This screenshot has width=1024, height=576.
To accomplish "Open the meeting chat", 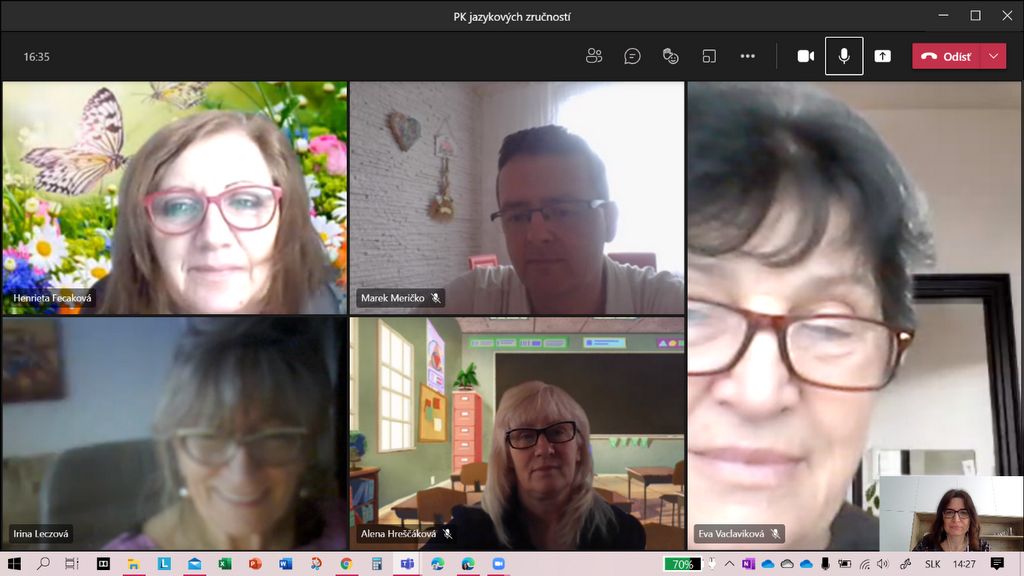I will (632, 56).
